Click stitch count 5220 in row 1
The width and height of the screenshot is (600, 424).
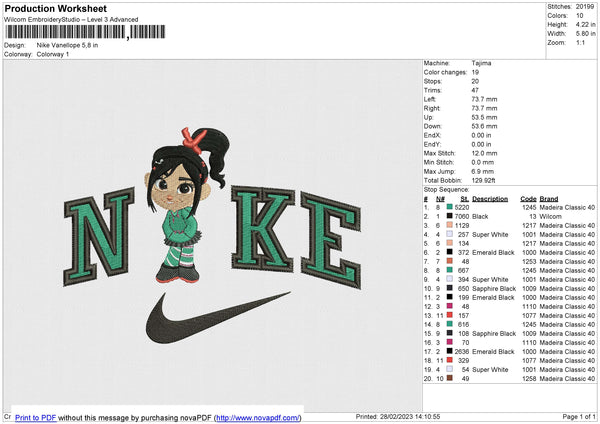(x=462, y=207)
